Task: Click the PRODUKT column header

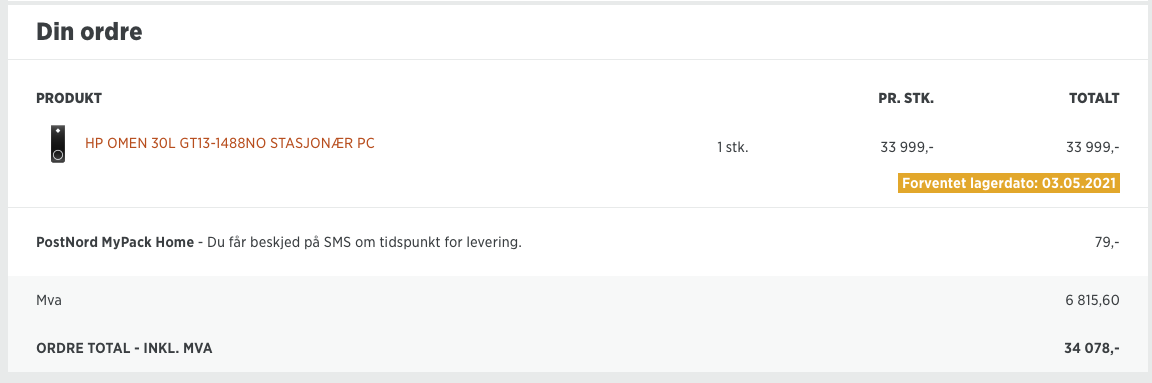Action: coord(69,99)
